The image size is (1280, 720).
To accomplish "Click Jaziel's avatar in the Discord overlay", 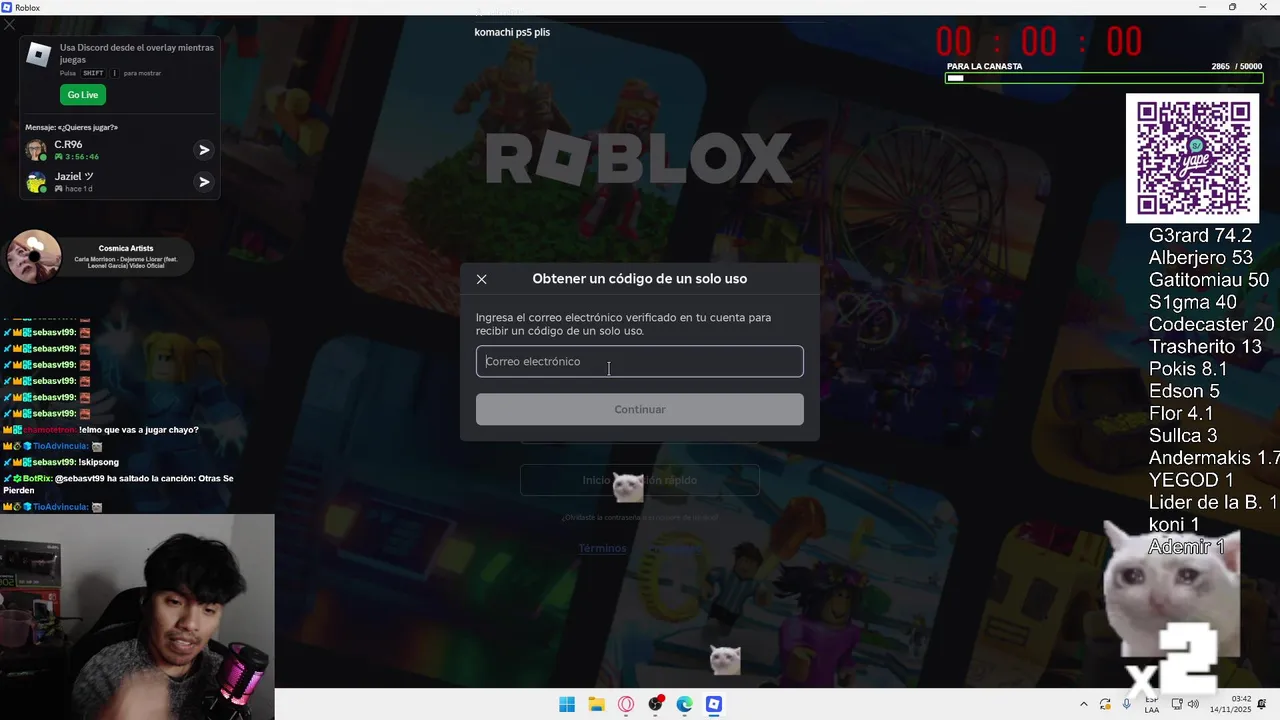I will pos(36,182).
